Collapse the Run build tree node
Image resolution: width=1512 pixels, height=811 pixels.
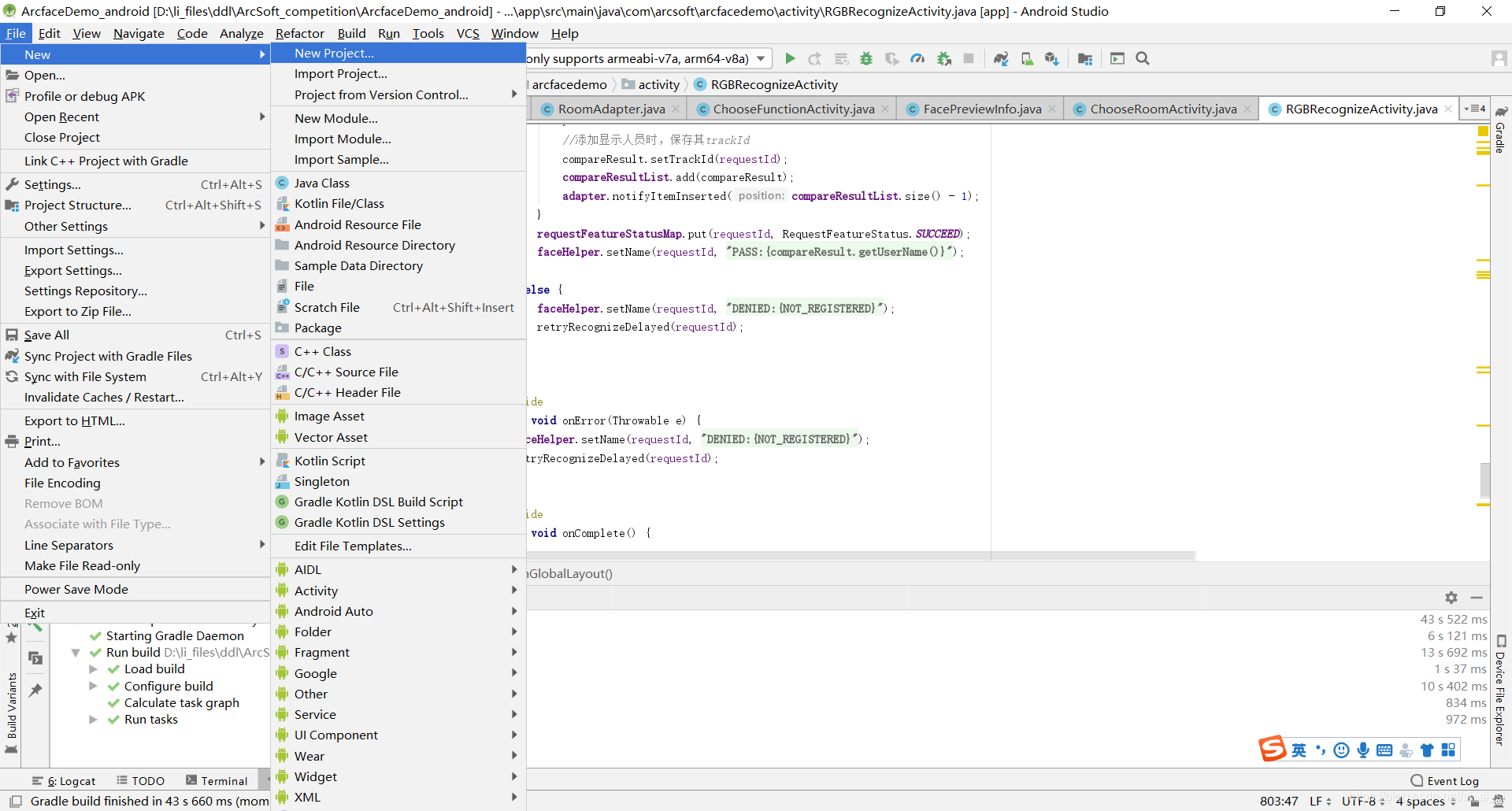coord(76,653)
